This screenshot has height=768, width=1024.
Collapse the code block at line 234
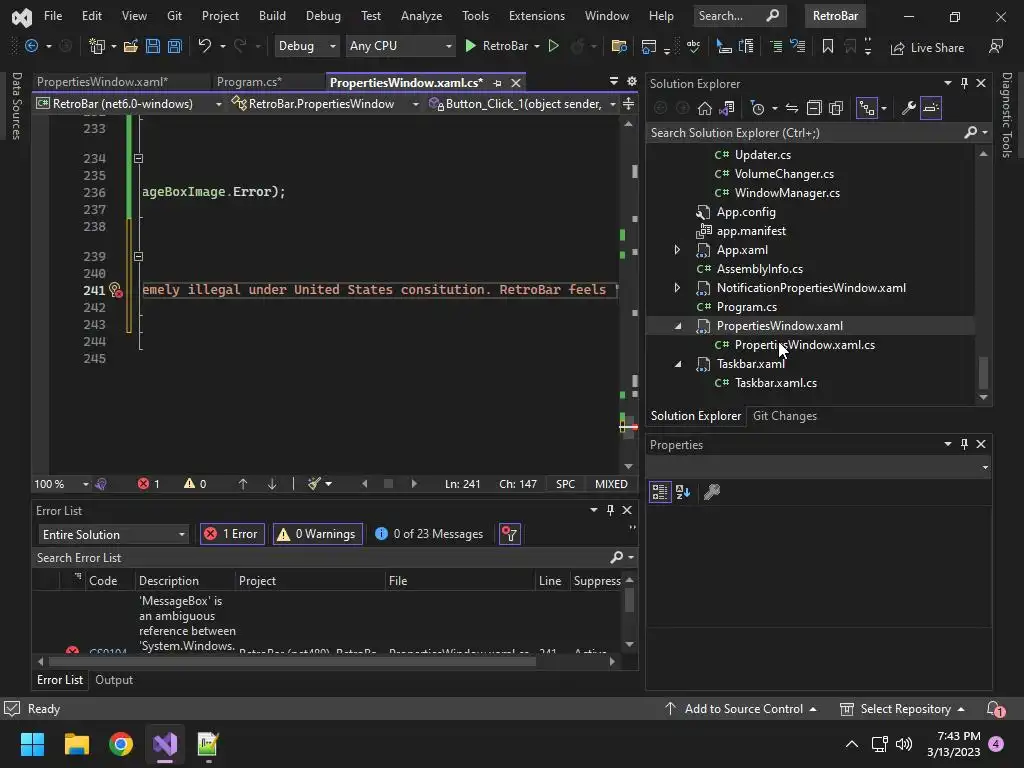tap(138, 158)
